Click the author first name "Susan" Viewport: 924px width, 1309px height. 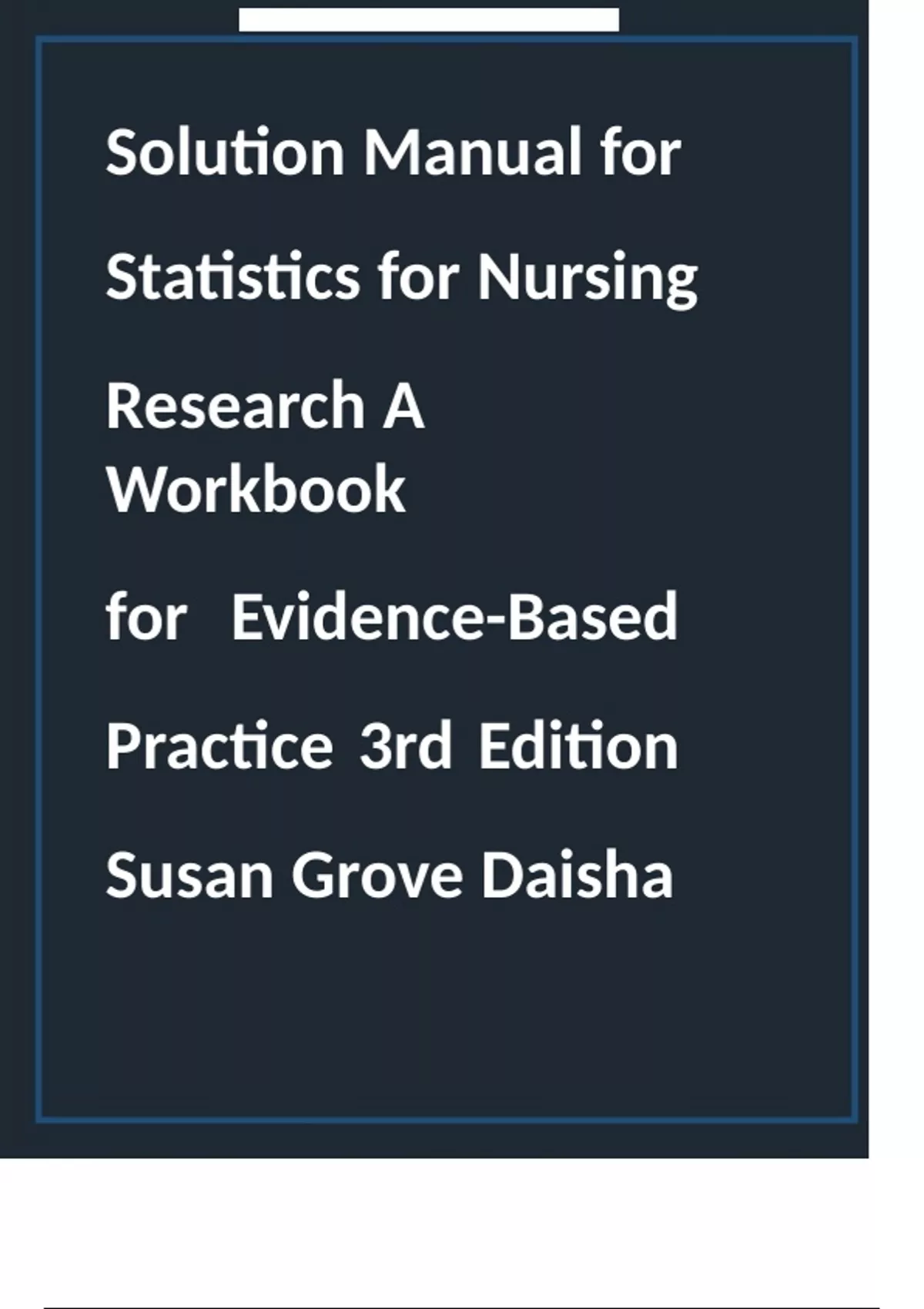point(189,875)
